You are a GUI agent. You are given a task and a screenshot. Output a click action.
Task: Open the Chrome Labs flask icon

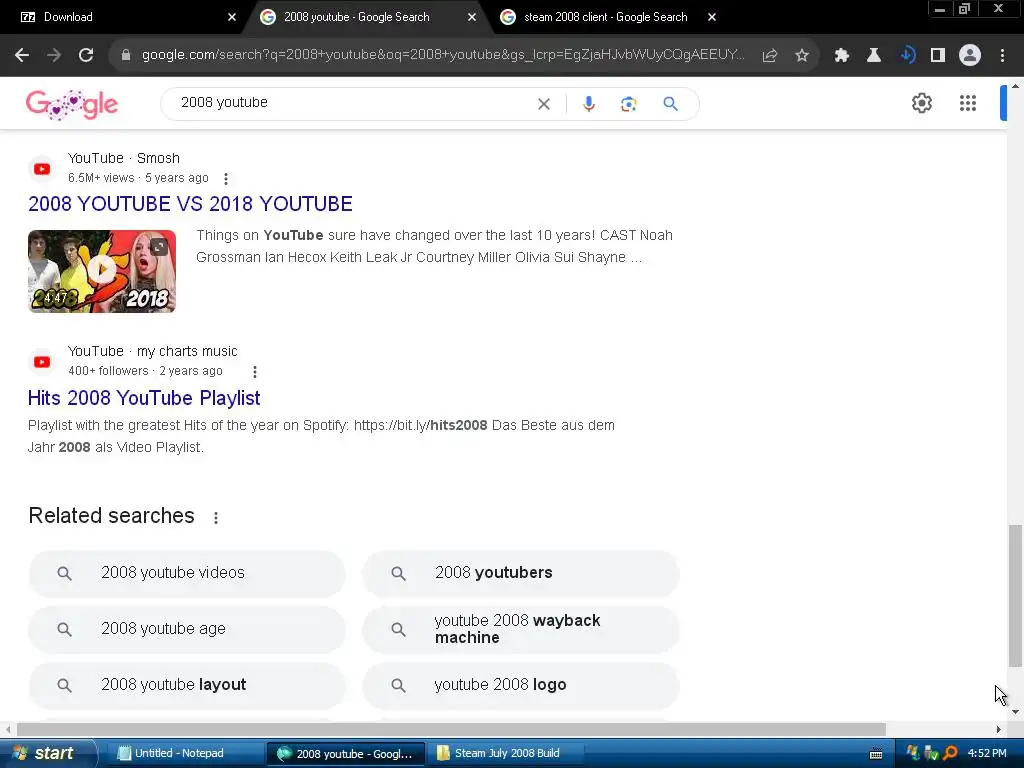[x=873, y=56]
